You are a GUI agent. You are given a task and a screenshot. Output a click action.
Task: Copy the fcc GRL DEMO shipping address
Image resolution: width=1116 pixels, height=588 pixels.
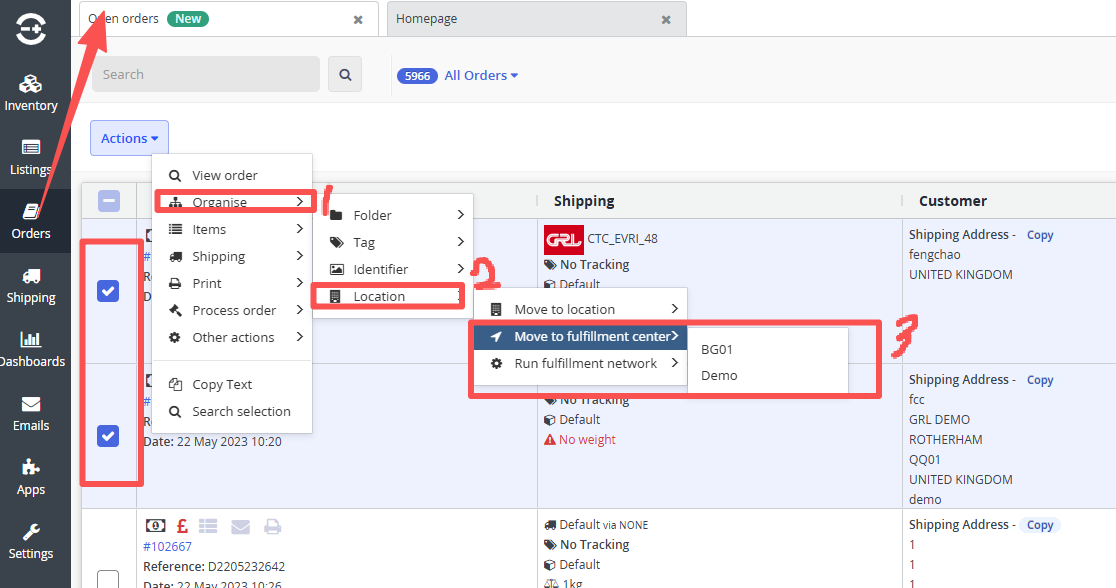(1040, 380)
